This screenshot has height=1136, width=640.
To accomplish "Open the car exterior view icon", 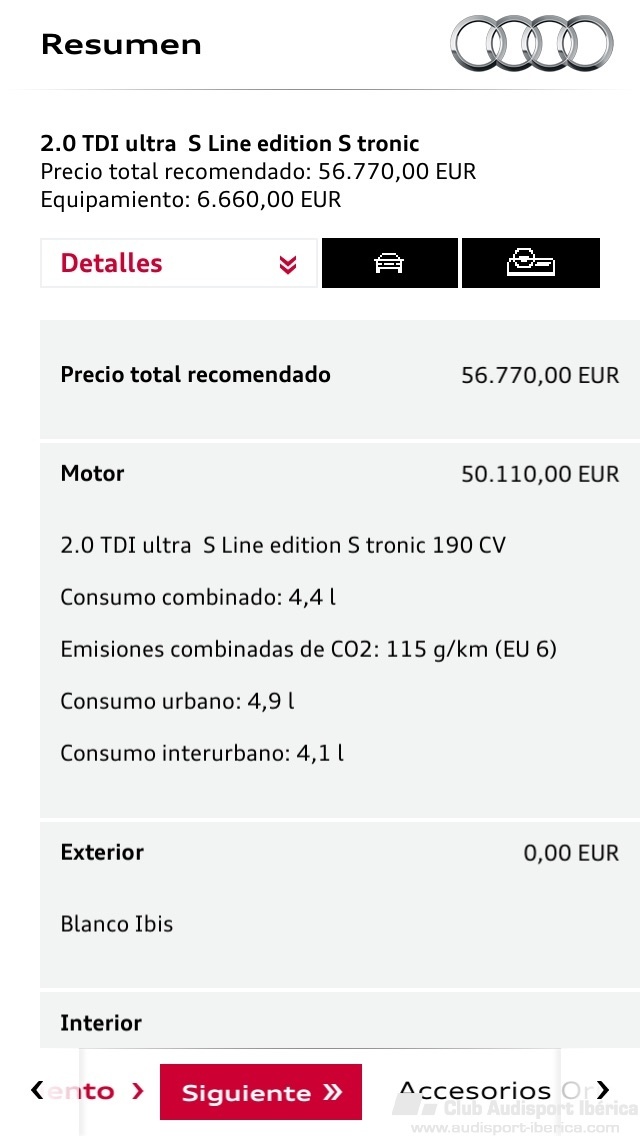I will tap(390, 263).
